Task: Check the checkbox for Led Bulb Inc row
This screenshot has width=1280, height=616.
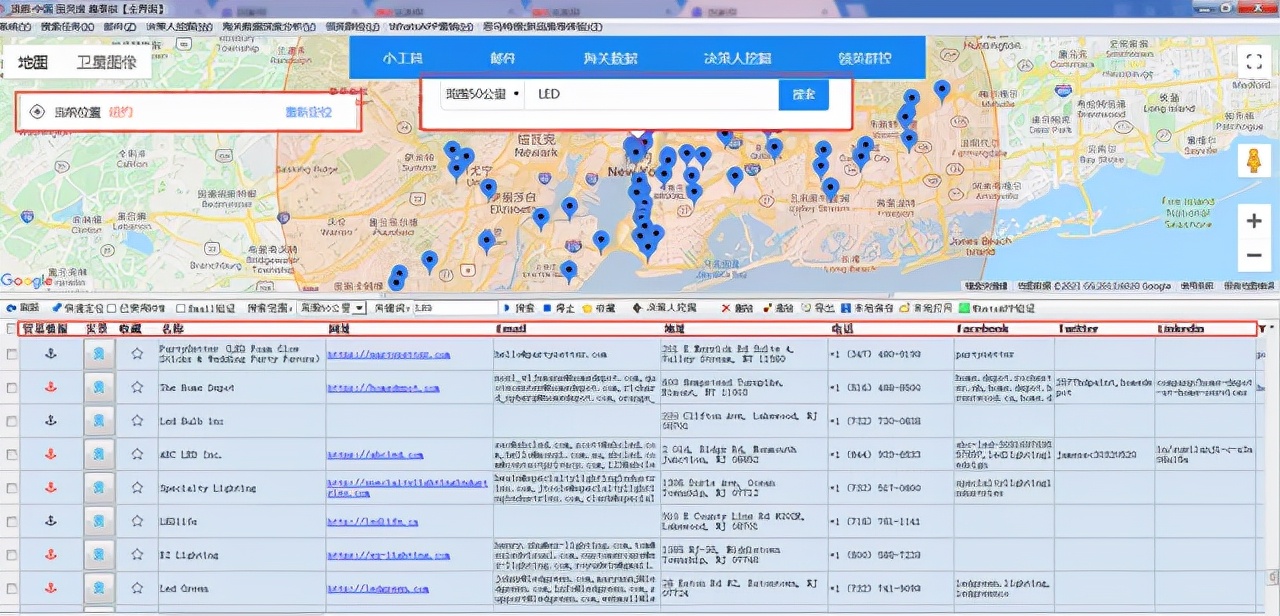Action: click(11, 421)
